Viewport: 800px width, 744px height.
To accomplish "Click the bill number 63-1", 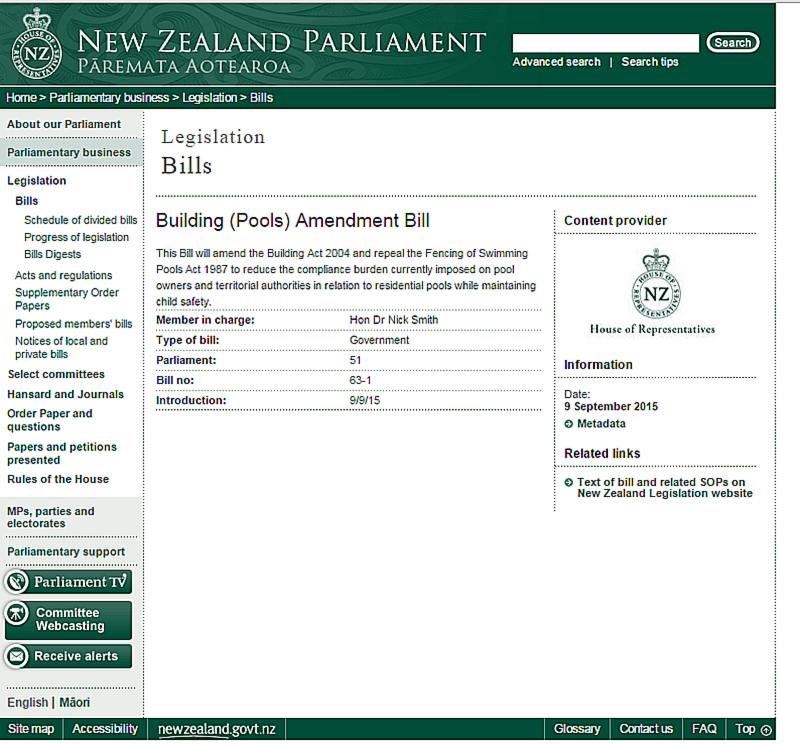I will 360,380.
